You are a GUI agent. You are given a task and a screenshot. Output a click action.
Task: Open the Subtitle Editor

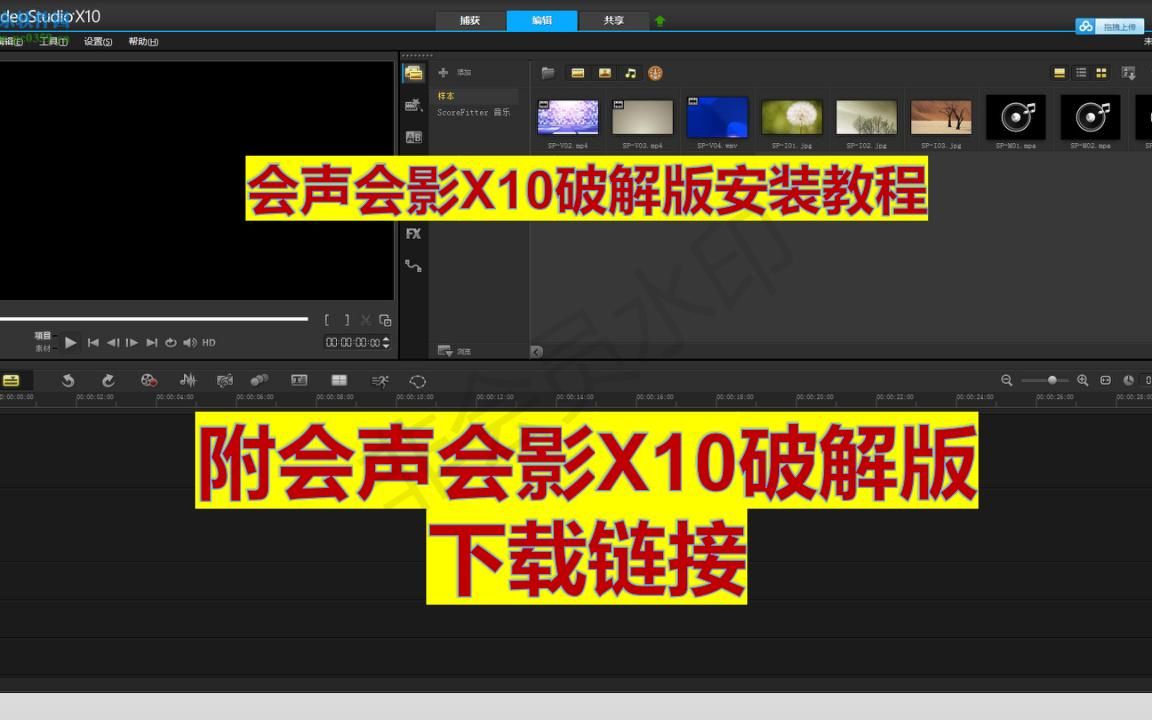pyautogui.click(x=299, y=381)
